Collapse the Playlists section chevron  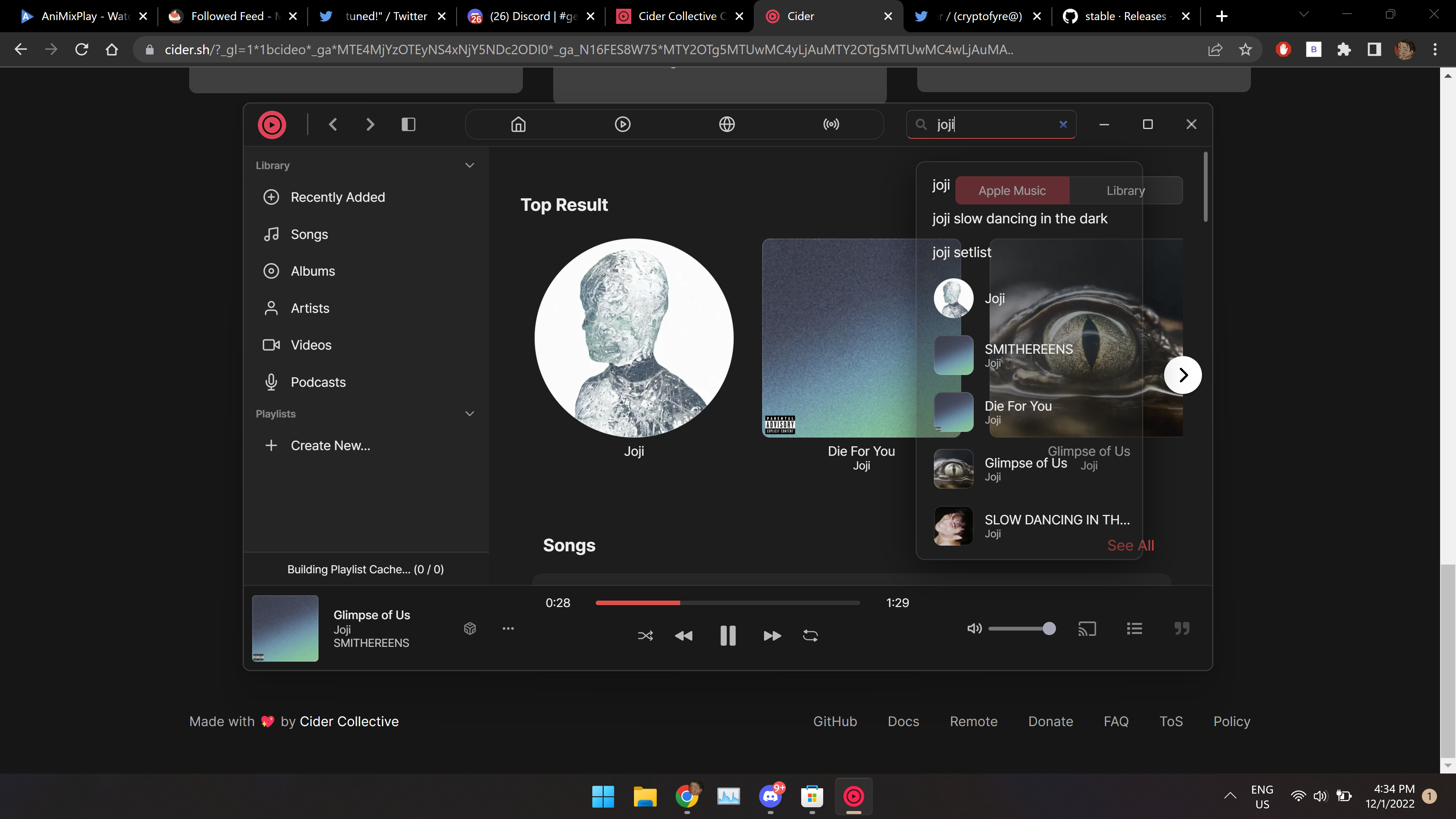click(469, 414)
